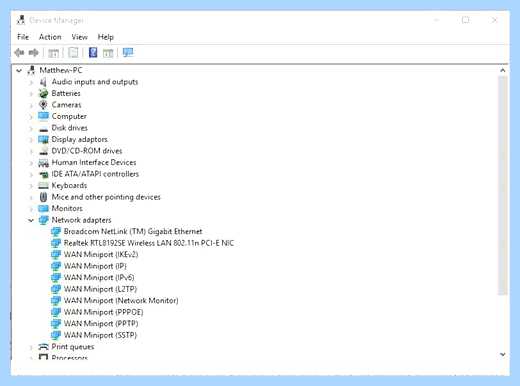The width and height of the screenshot is (520, 386).
Task: Select WAN Miniport (PPTP)
Action: [101, 323]
